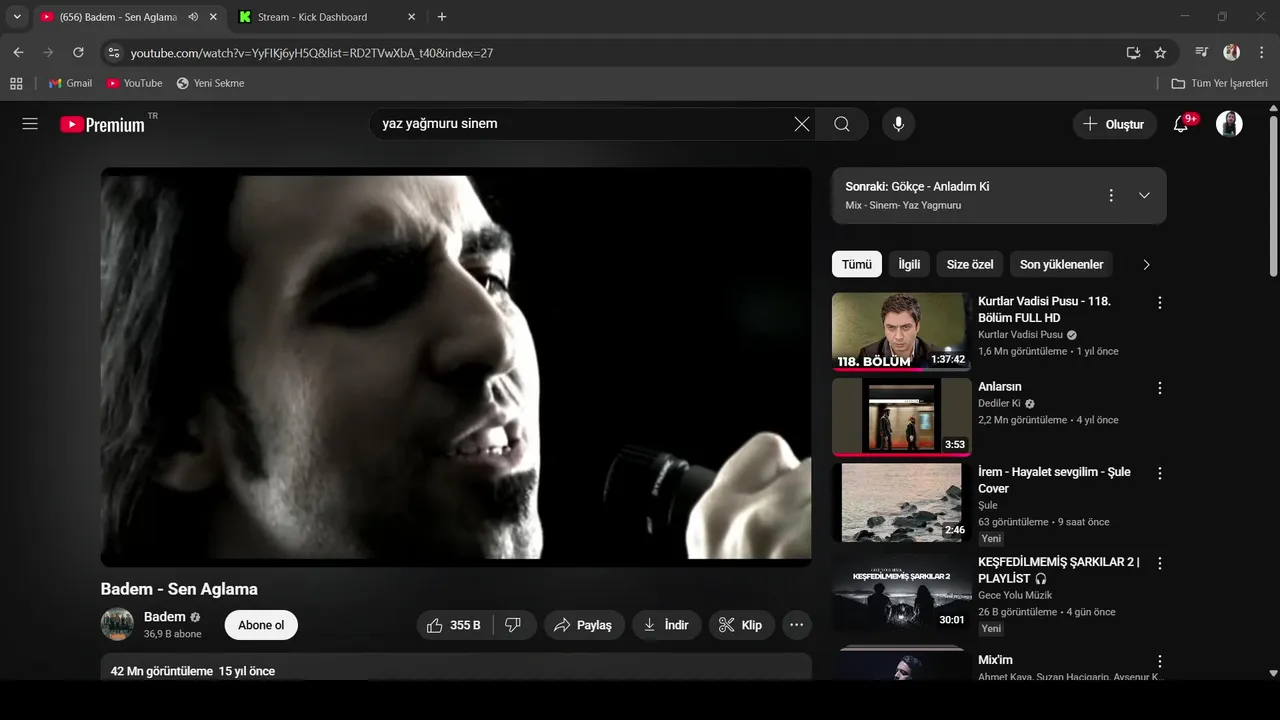Clear the search box text
The image size is (1280, 720).
(802, 124)
